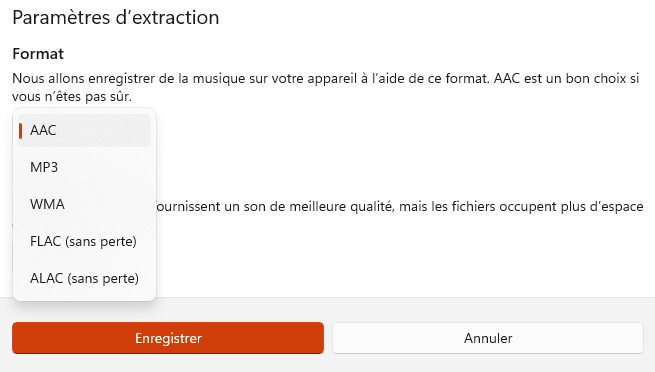Image resolution: width=655 pixels, height=372 pixels.
Task: Choose MP3 from the format list
Action: tap(84, 167)
